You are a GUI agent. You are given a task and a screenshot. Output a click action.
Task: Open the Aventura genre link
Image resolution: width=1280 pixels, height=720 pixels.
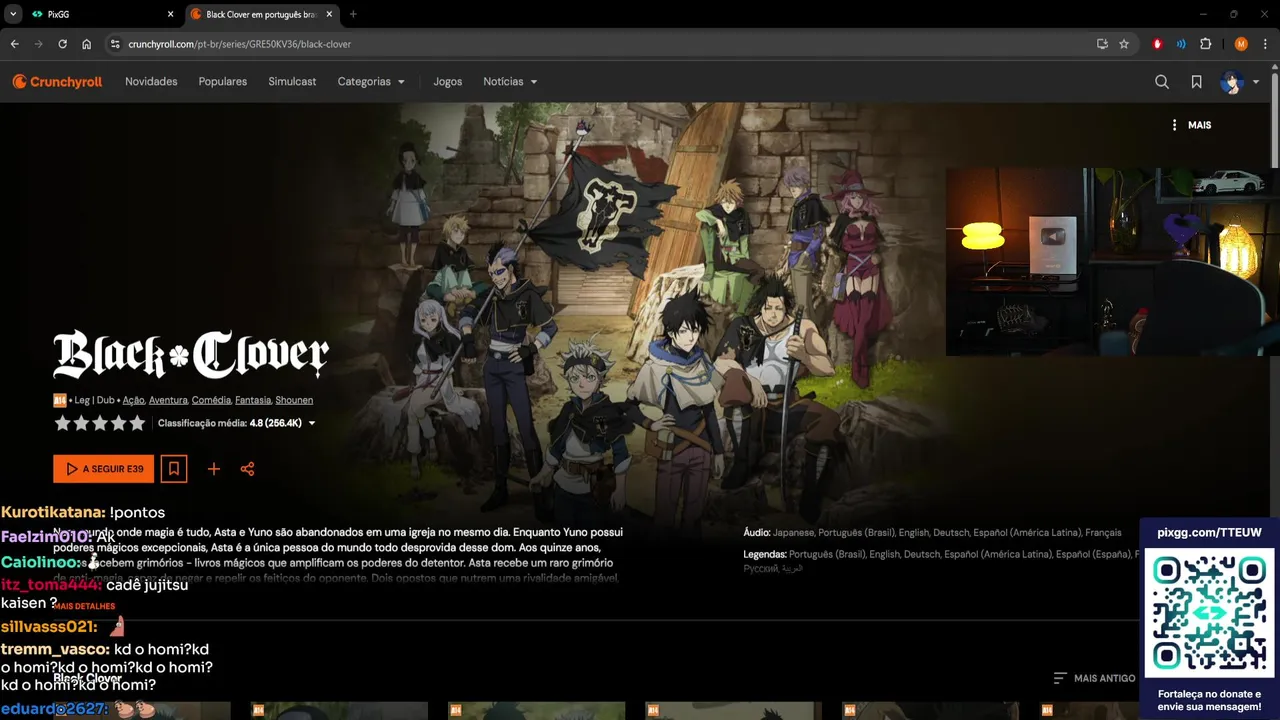click(168, 400)
